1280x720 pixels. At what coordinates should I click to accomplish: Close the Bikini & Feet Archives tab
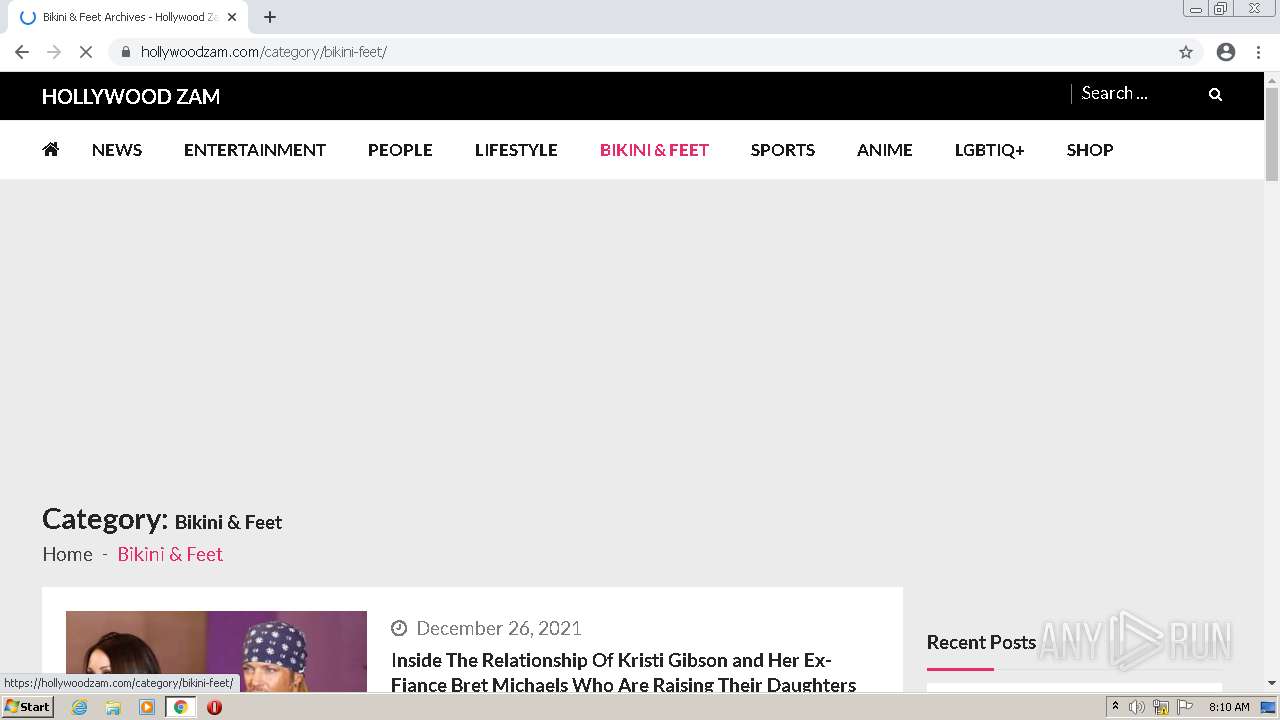(x=232, y=17)
